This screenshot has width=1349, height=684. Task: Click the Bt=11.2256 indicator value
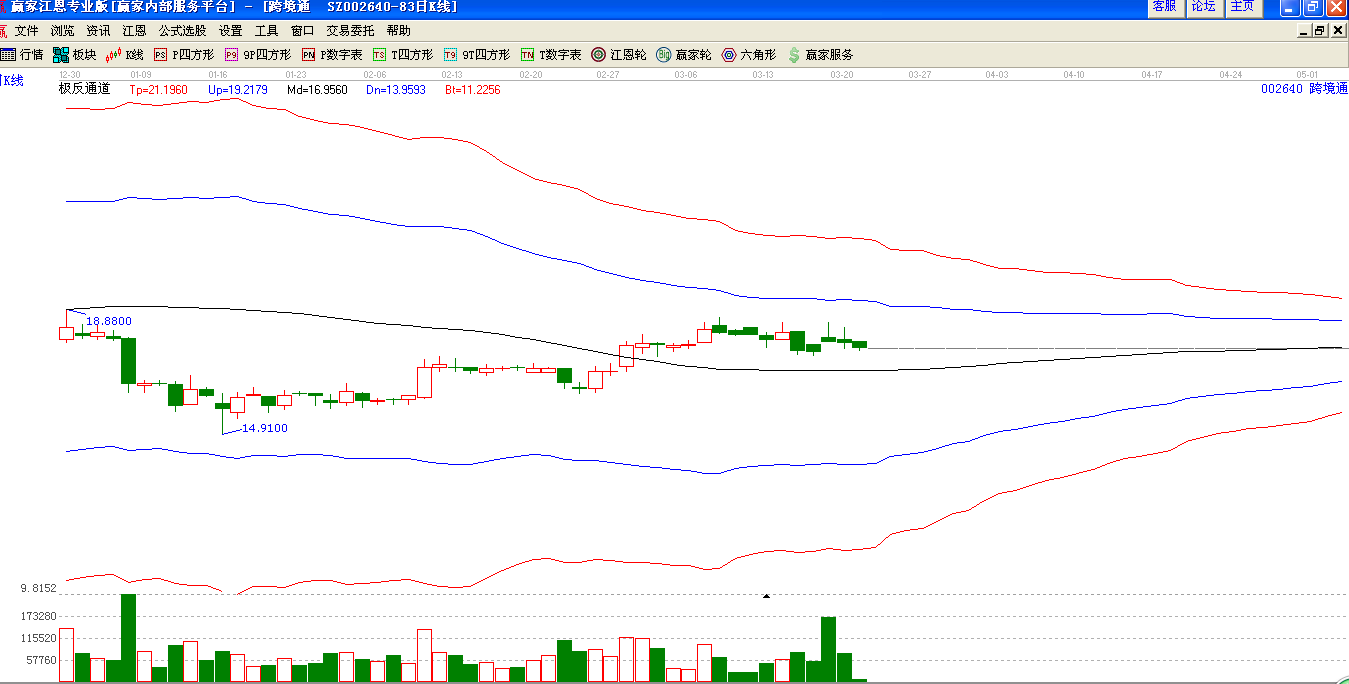coord(473,89)
